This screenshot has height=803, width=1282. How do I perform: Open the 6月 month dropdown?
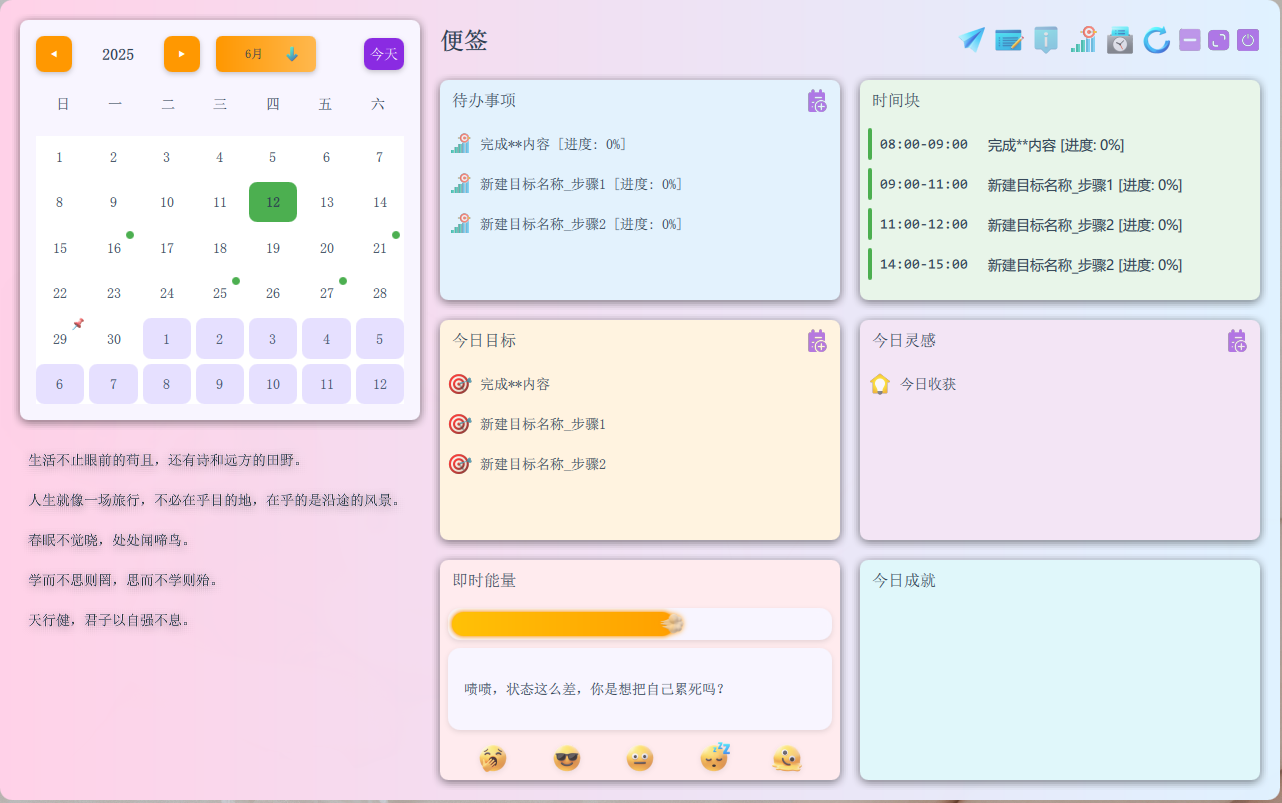click(265, 54)
